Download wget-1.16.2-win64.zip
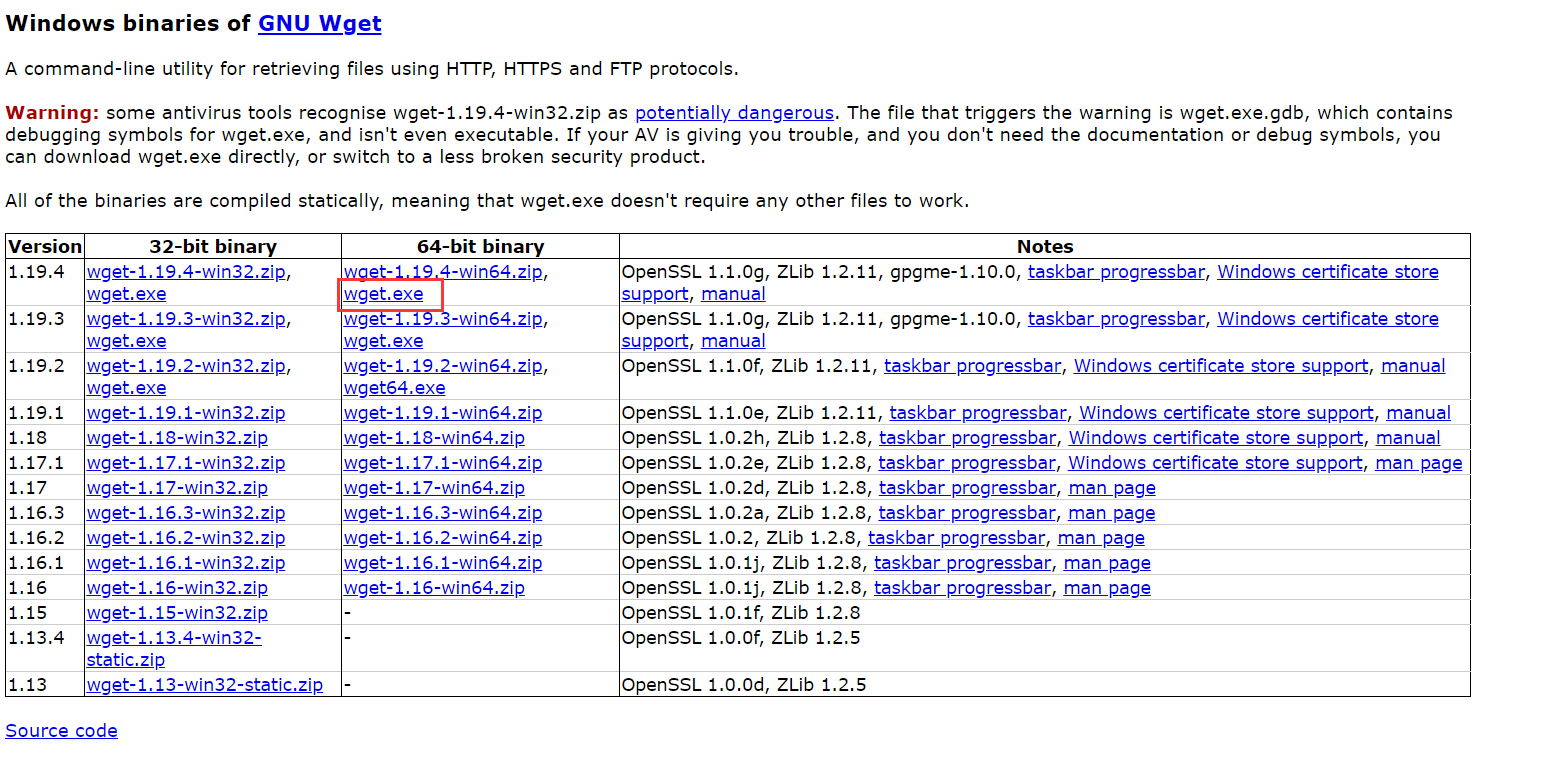 tap(443, 538)
